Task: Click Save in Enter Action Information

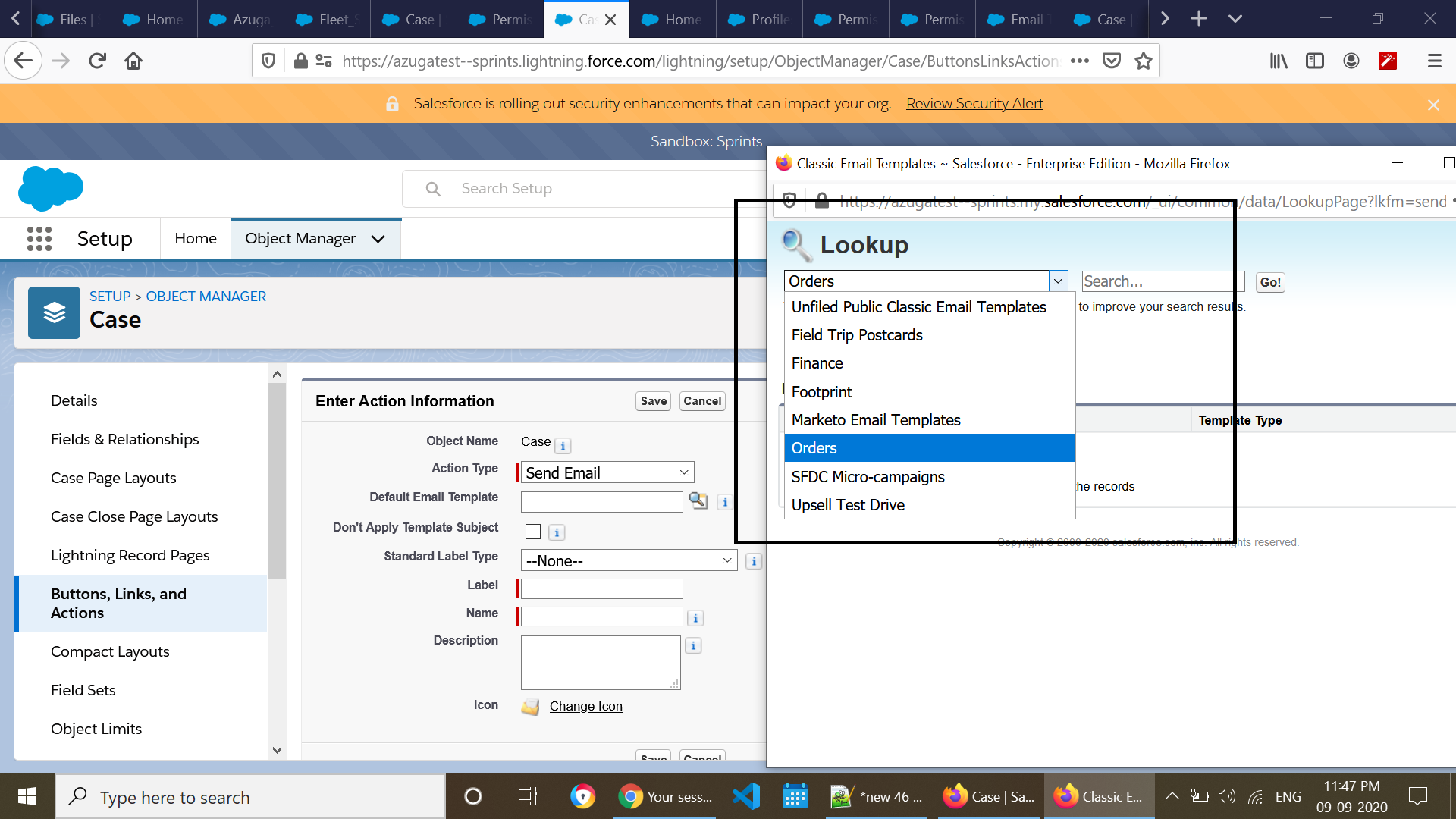Action: coord(653,401)
